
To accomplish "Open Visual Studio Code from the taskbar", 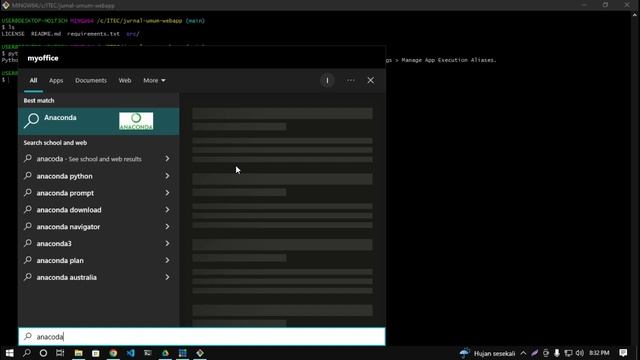I will pos(131,353).
